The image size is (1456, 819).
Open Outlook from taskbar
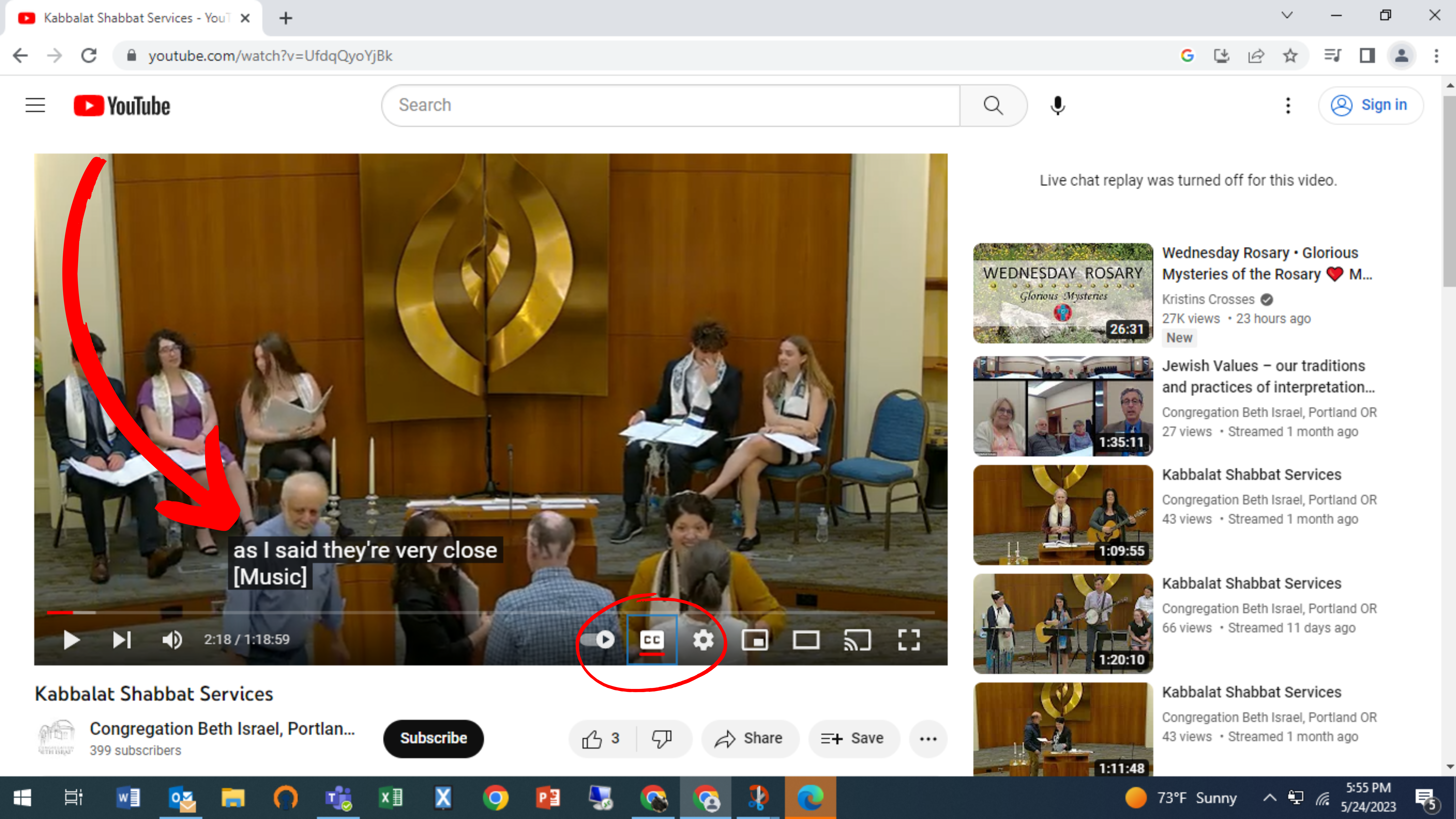[182, 797]
